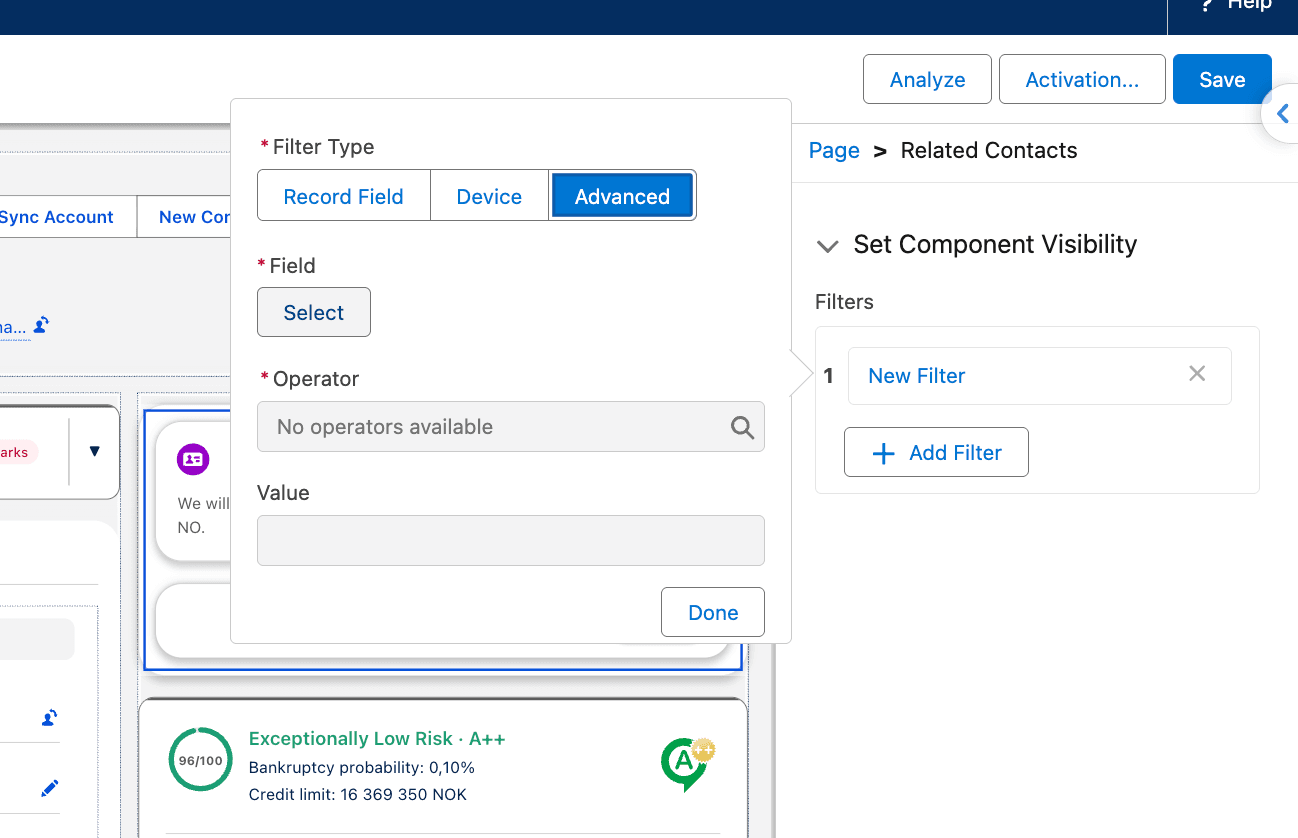Remove the New Filter with the X icon
The width and height of the screenshot is (1298, 838).
[1197, 374]
